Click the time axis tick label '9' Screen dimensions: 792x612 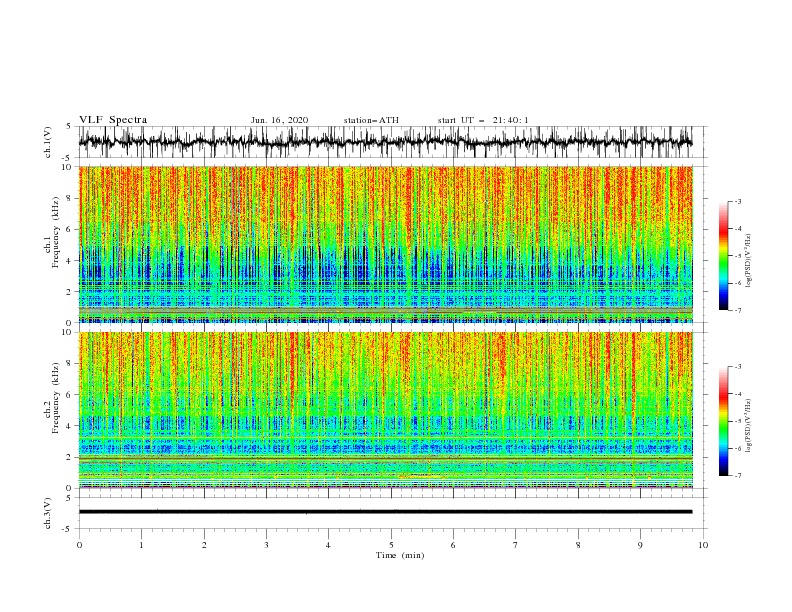click(640, 545)
